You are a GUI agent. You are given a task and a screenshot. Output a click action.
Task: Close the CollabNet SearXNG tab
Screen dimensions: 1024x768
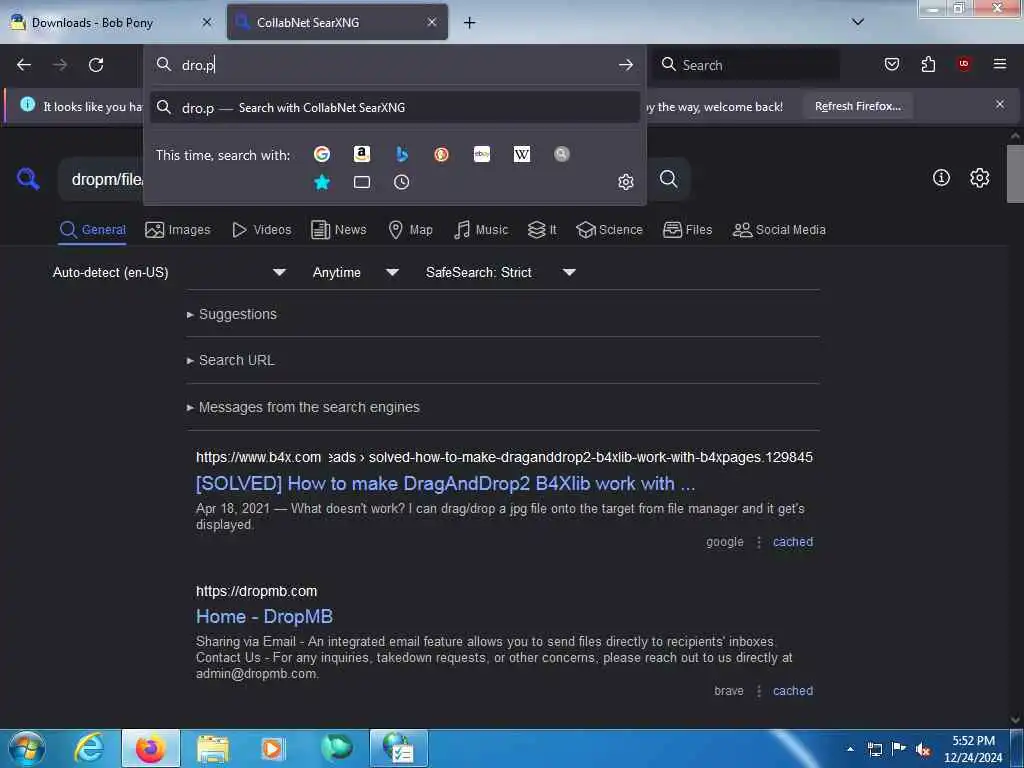tap(432, 22)
